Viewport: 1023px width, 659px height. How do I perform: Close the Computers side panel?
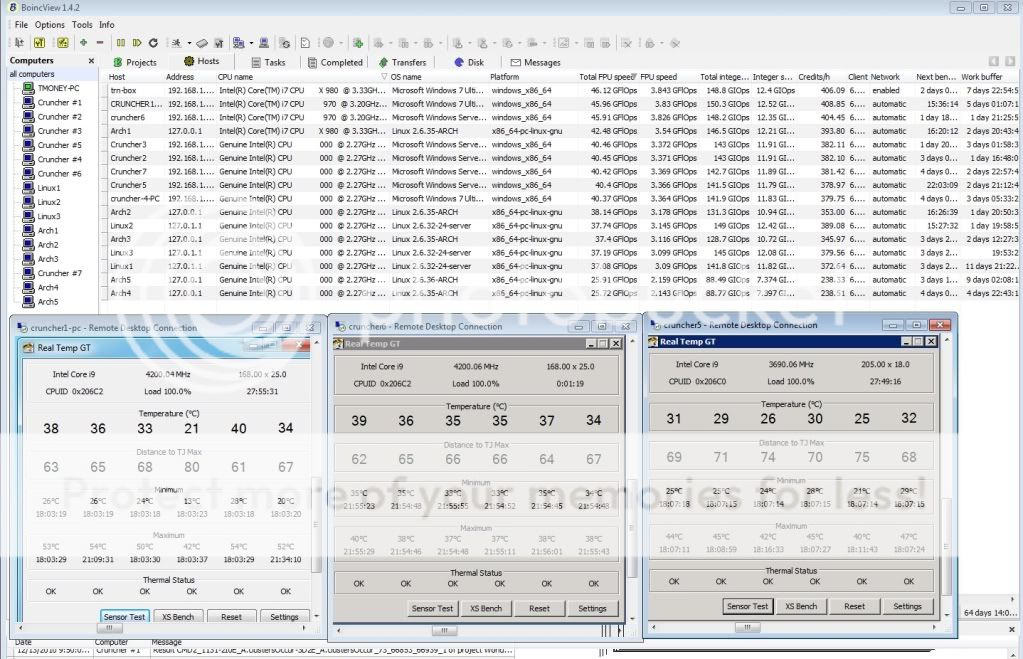tap(91, 61)
